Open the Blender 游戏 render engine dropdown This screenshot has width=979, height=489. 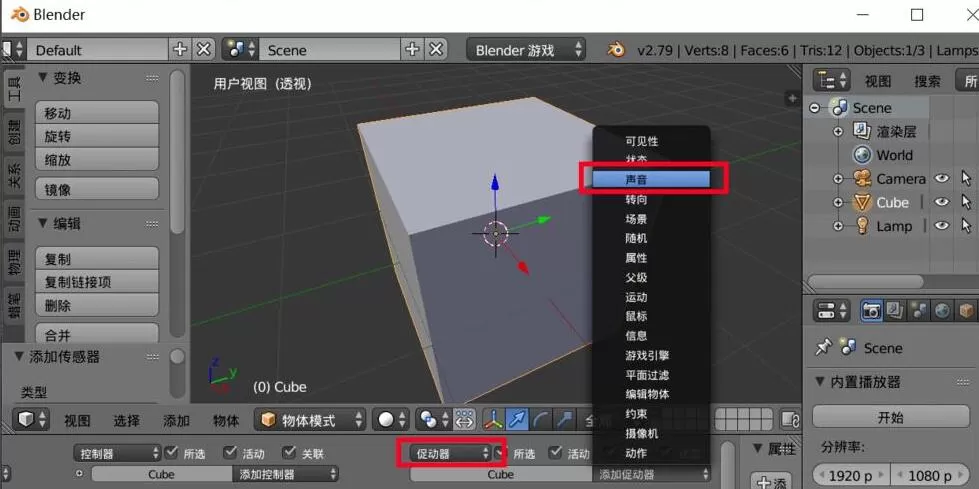tap(526, 50)
